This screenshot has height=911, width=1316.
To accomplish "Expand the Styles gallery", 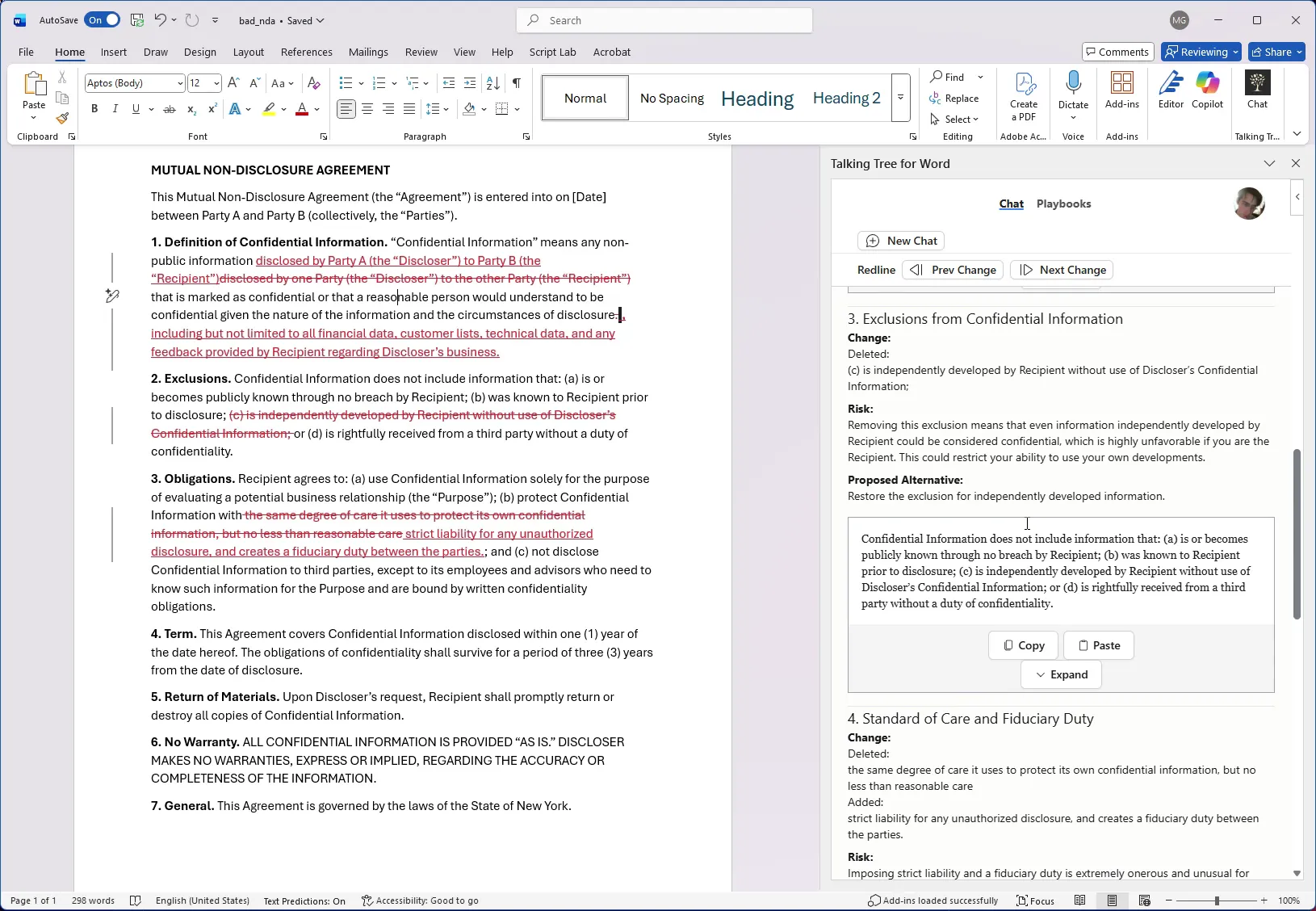I will (900, 98).
